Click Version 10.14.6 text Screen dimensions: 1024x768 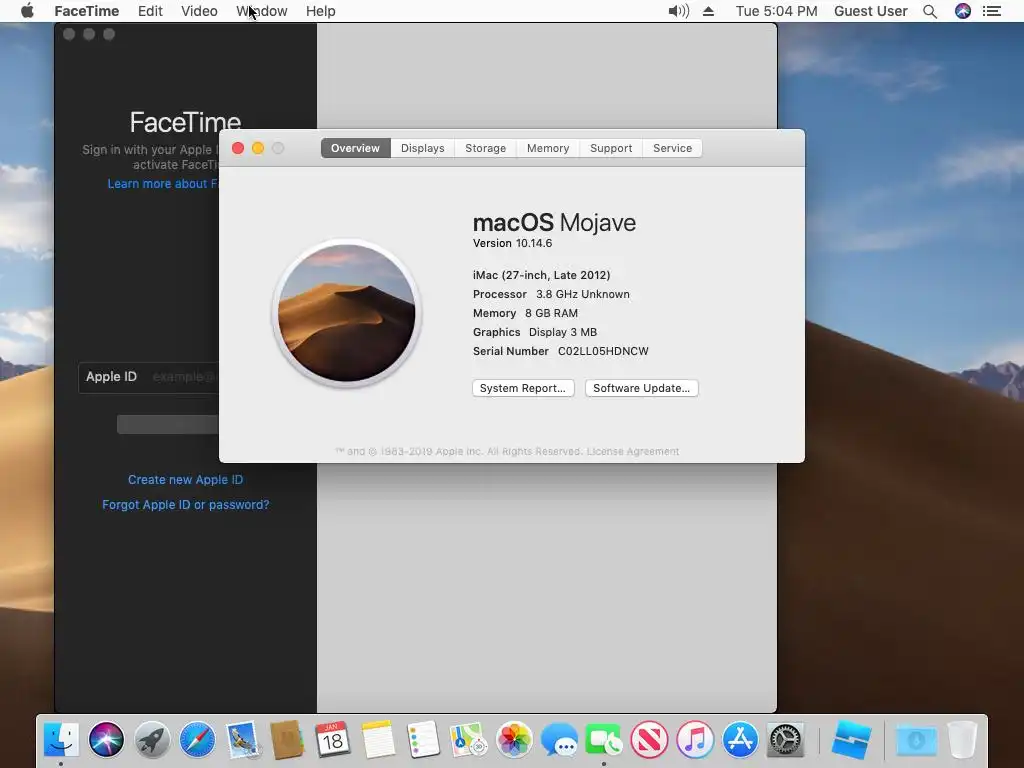[512, 243]
